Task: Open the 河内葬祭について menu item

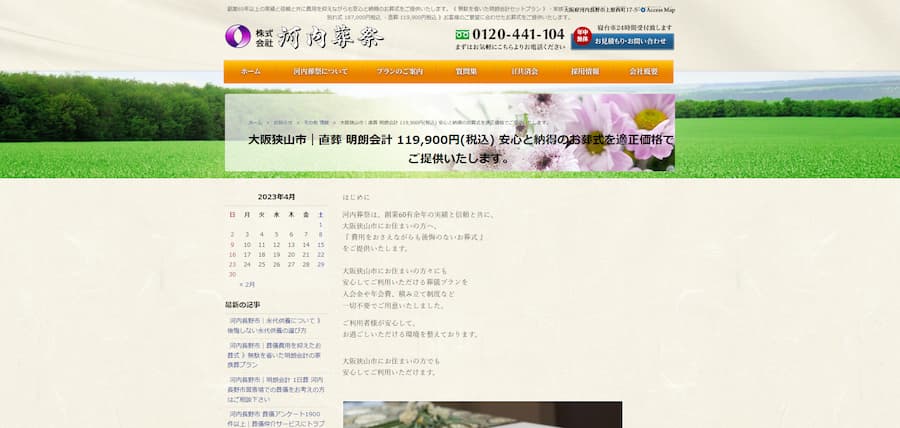Action: coord(320,72)
